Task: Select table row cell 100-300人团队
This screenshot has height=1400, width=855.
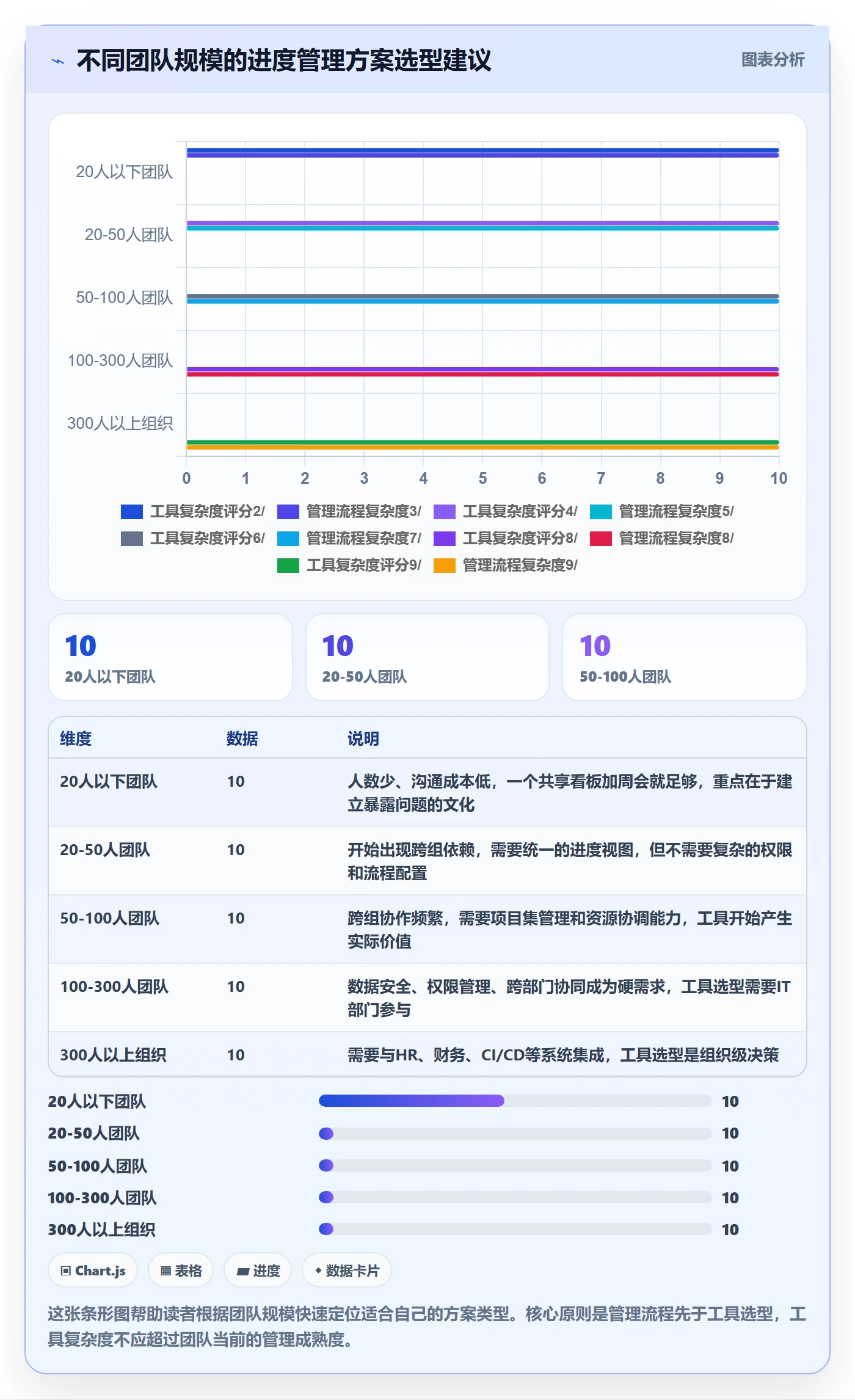Action: point(114,986)
